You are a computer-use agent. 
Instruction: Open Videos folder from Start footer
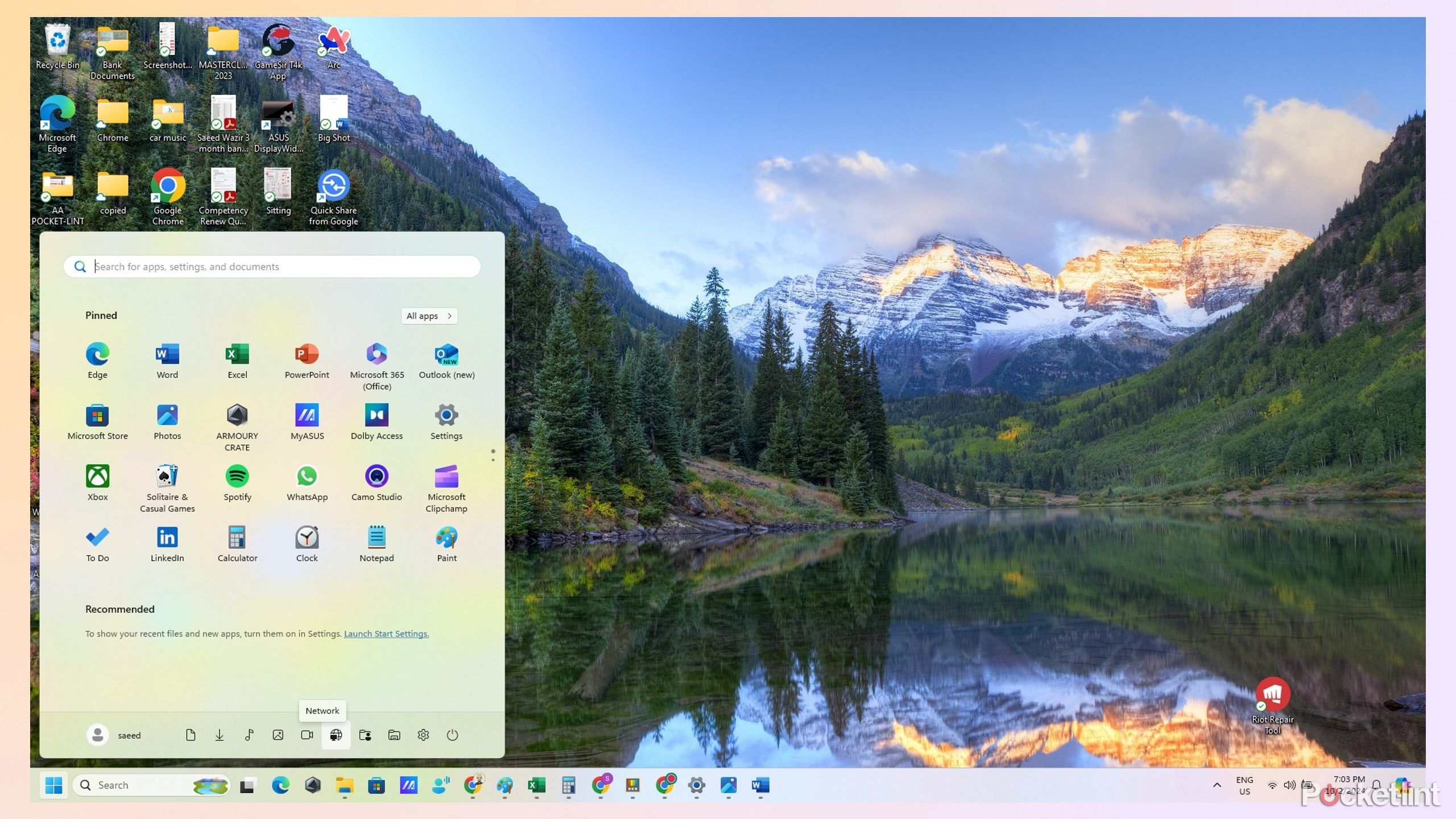coord(307,735)
